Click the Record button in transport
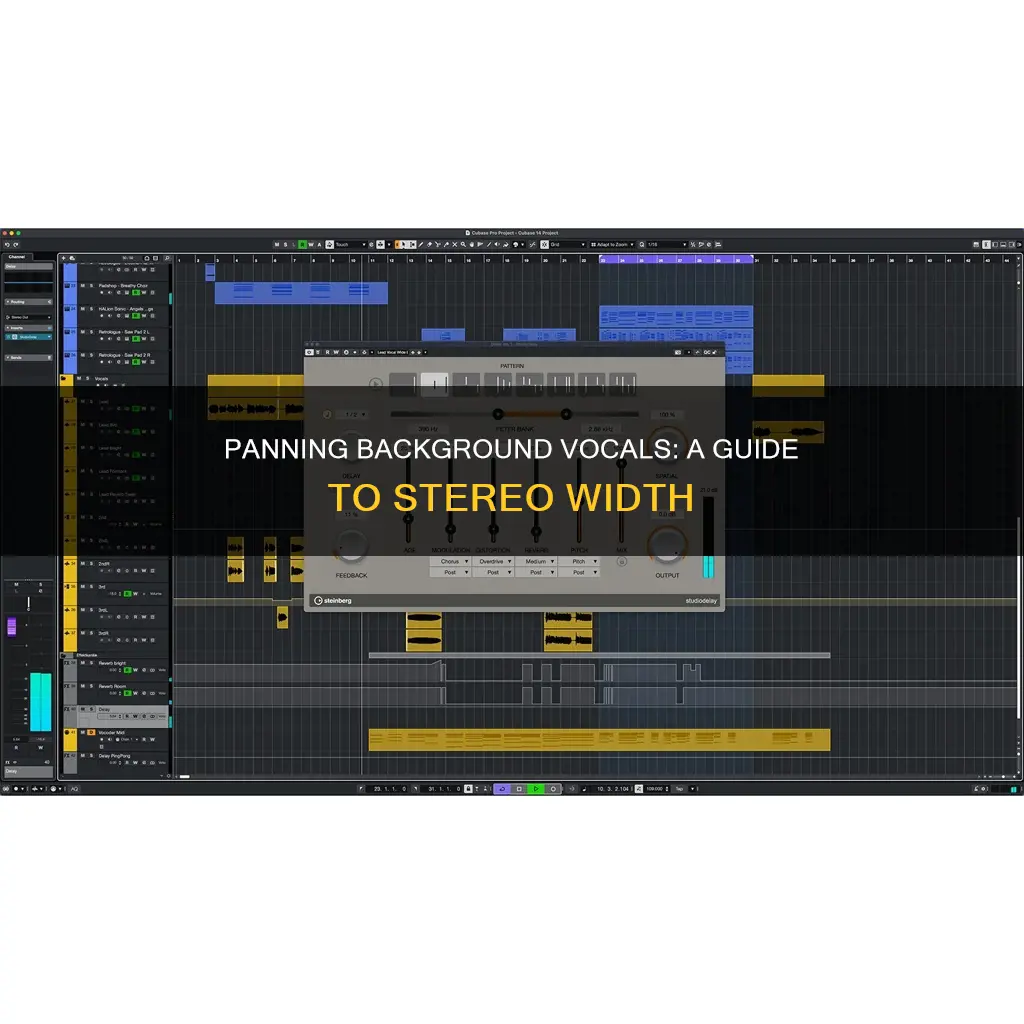The image size is (1024, 1024). 553,789
